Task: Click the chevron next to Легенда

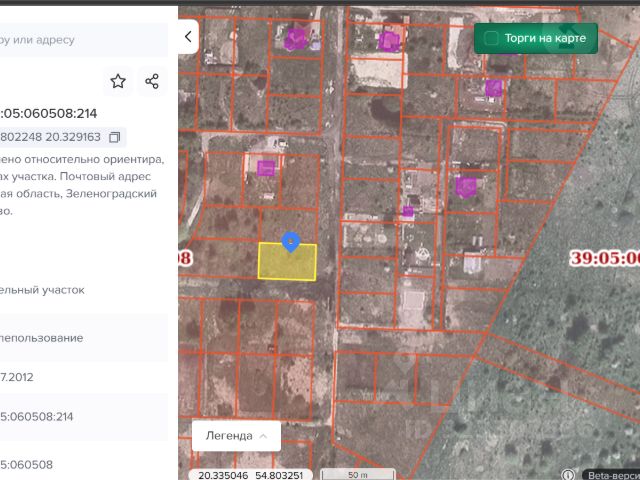Action: point(263,436)
